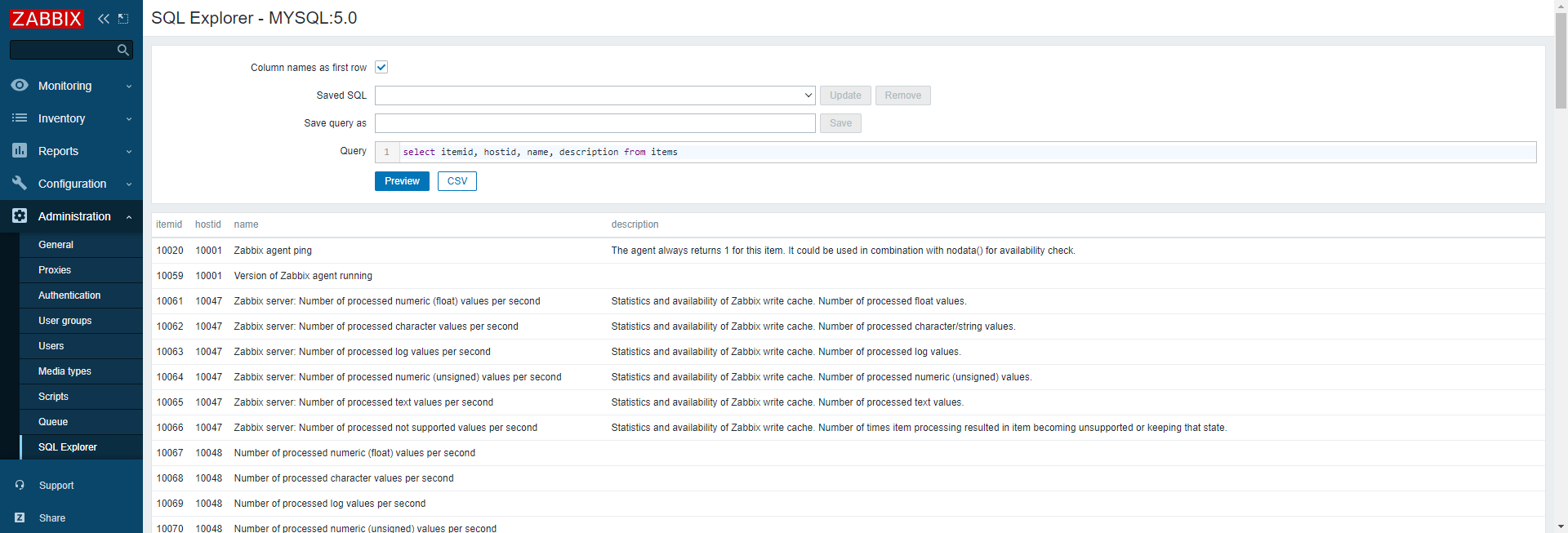Open the User groups menu item
The image size is (1568, 533).
click(81, 321)
